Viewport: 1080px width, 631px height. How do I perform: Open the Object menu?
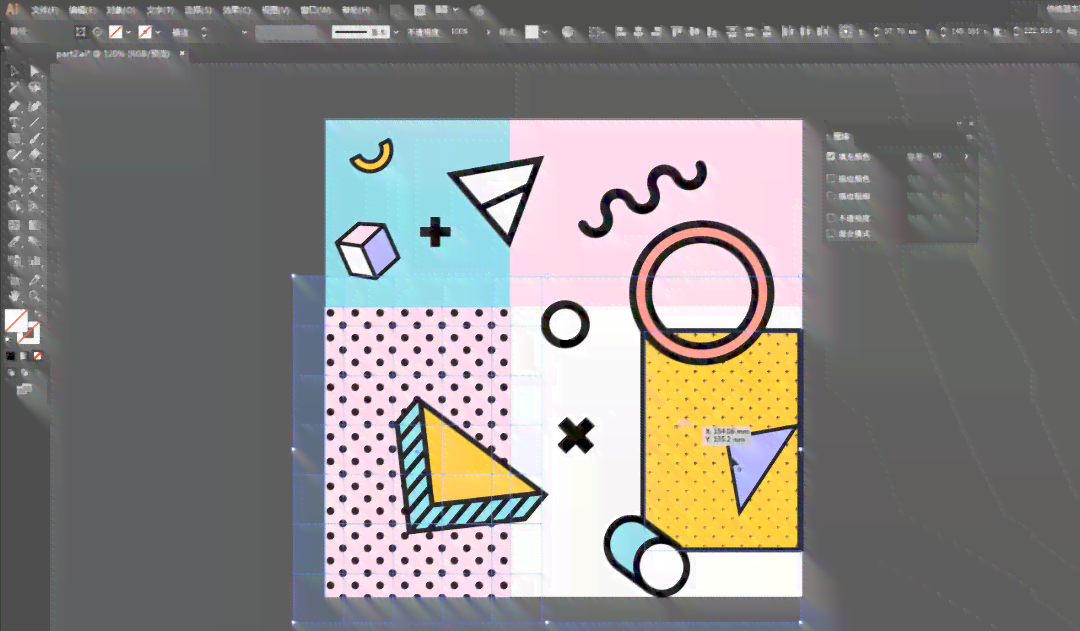121,10
